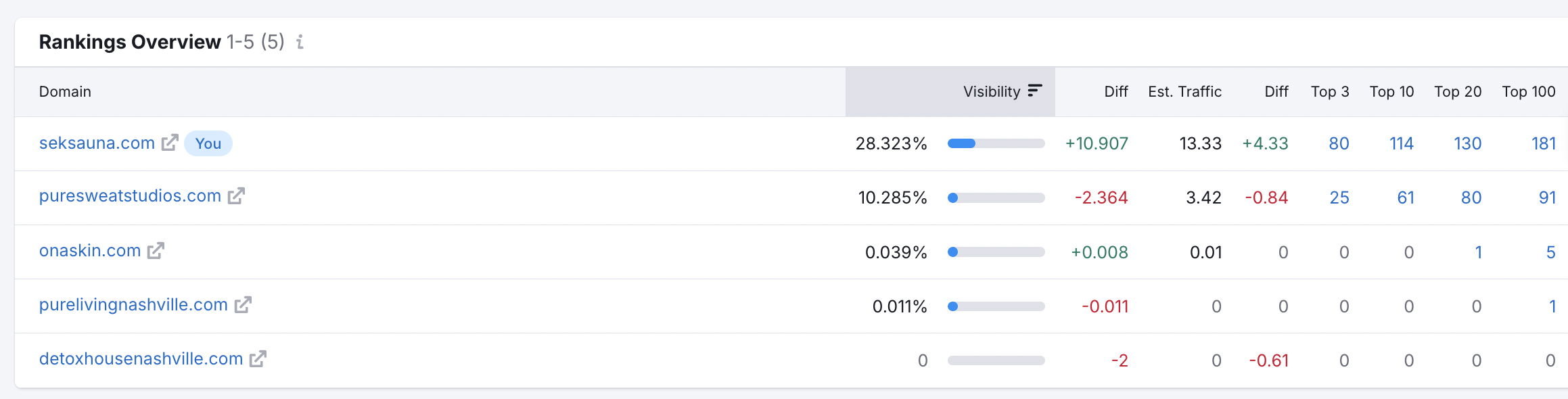Open purelivingnashville.com external link icon
Image resolution: width=1568 pixels, height=399 pixels.
(x=243, y=305)
